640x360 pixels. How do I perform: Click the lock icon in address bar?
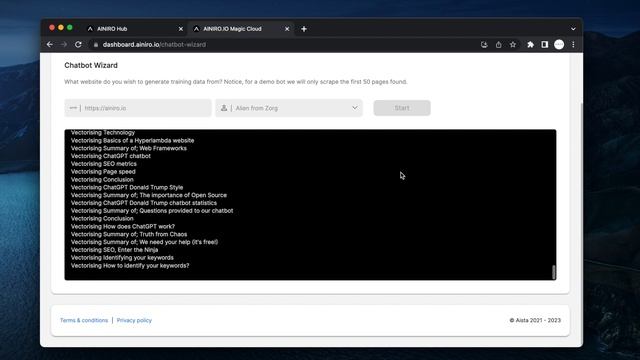[x=96, y=45]
